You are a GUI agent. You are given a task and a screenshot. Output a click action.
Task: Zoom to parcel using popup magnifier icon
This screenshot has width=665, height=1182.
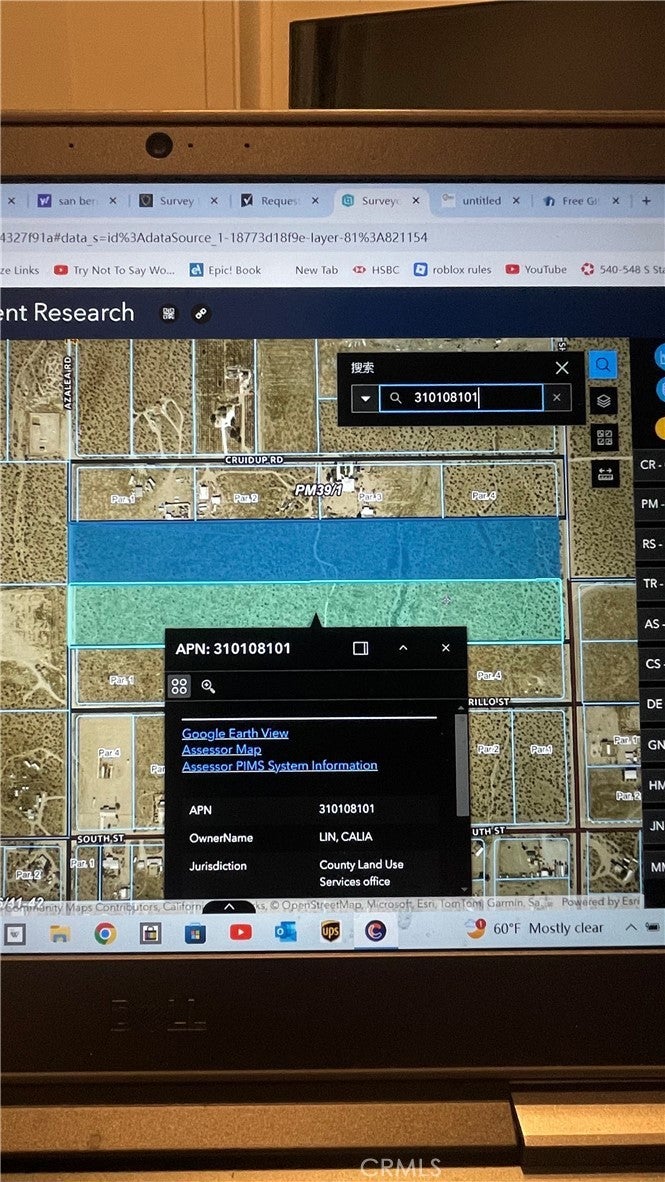coord(208,686)
